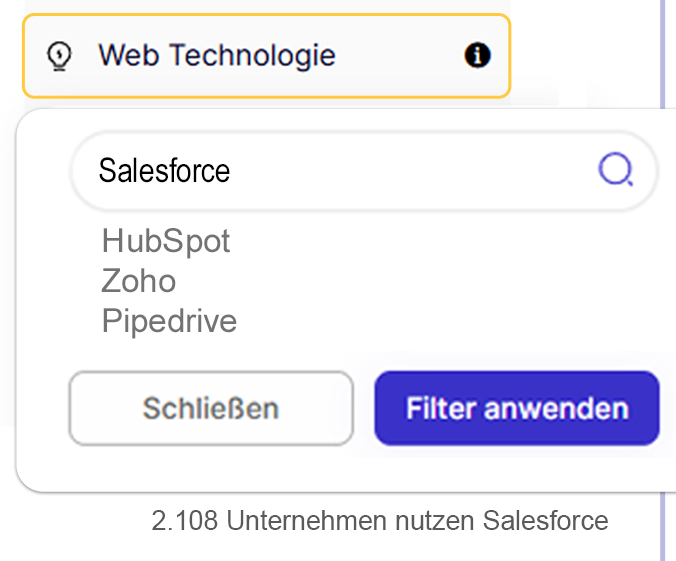The image size is (676, 561).
Task: Click the word Salesforce inside the search box
Action: click(x=164, y=170)
